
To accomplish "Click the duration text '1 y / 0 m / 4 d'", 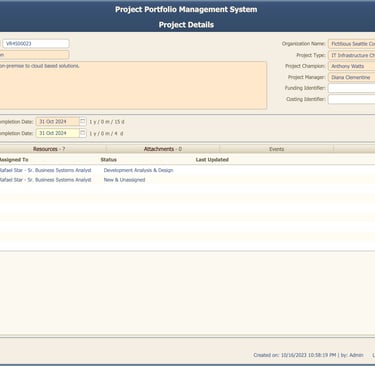I will pyautogui.click(x=106, y=133).
